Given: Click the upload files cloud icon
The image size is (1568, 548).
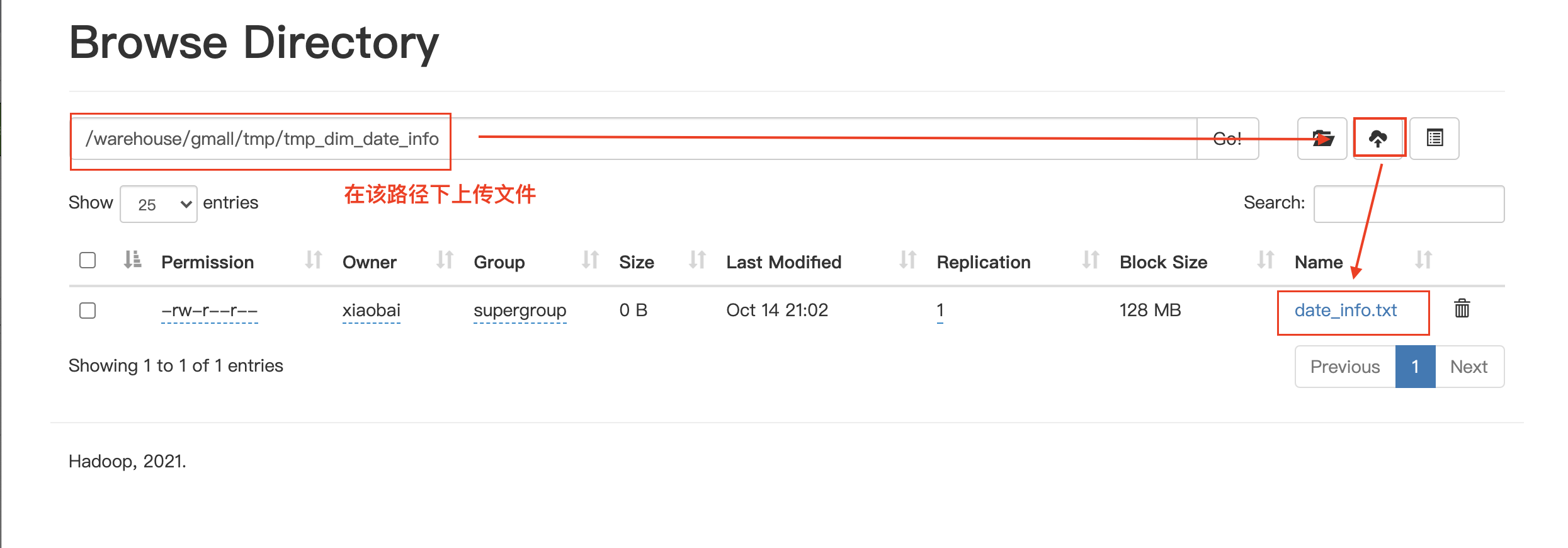Looking at the screenshot, I should coord(1378,139).
